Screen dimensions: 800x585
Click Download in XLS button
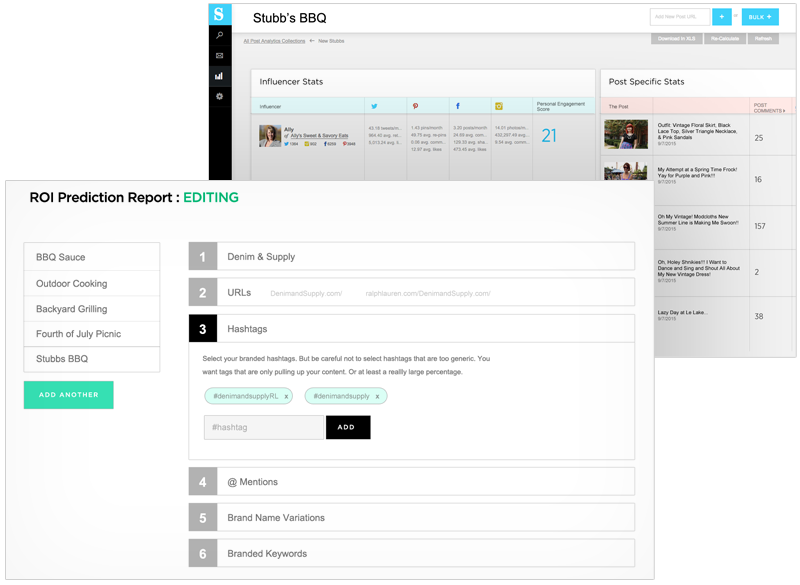[x=677, y=39]
